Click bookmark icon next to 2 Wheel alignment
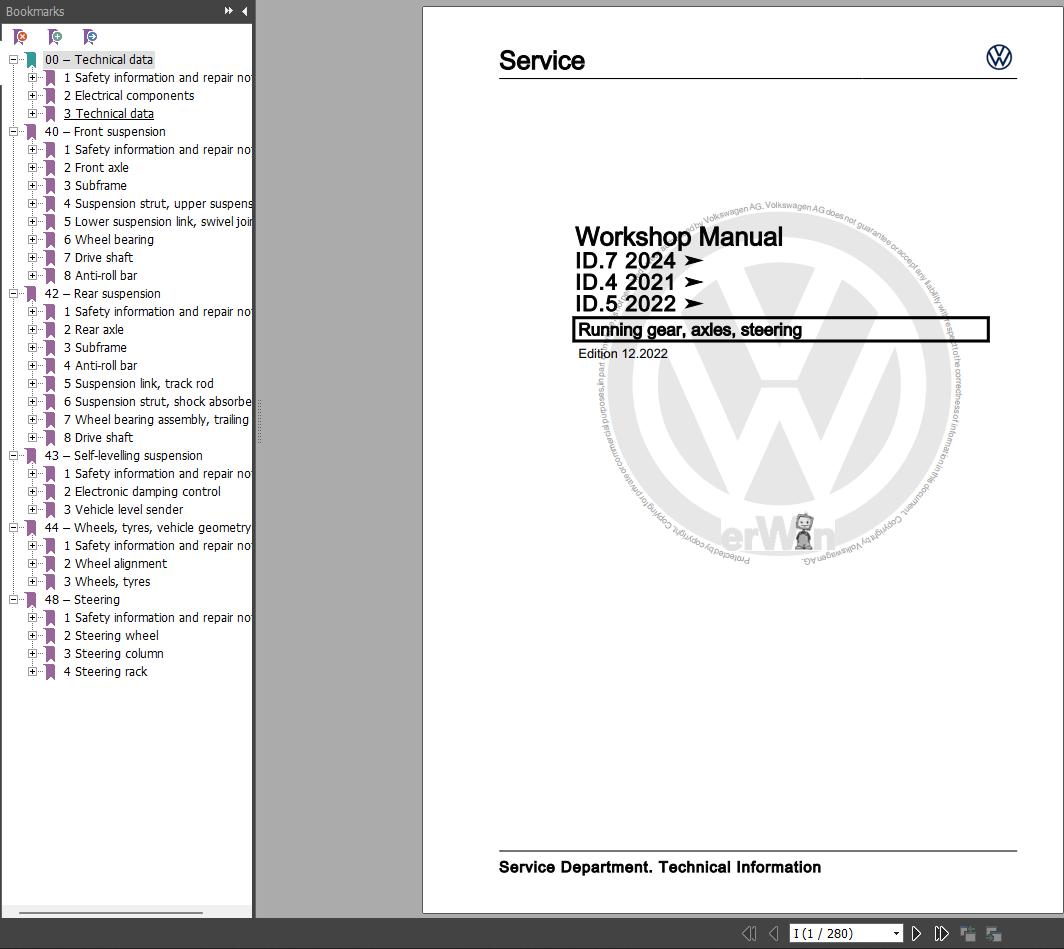The height and width of the screenshot is (949, 1064). [50, 564]
